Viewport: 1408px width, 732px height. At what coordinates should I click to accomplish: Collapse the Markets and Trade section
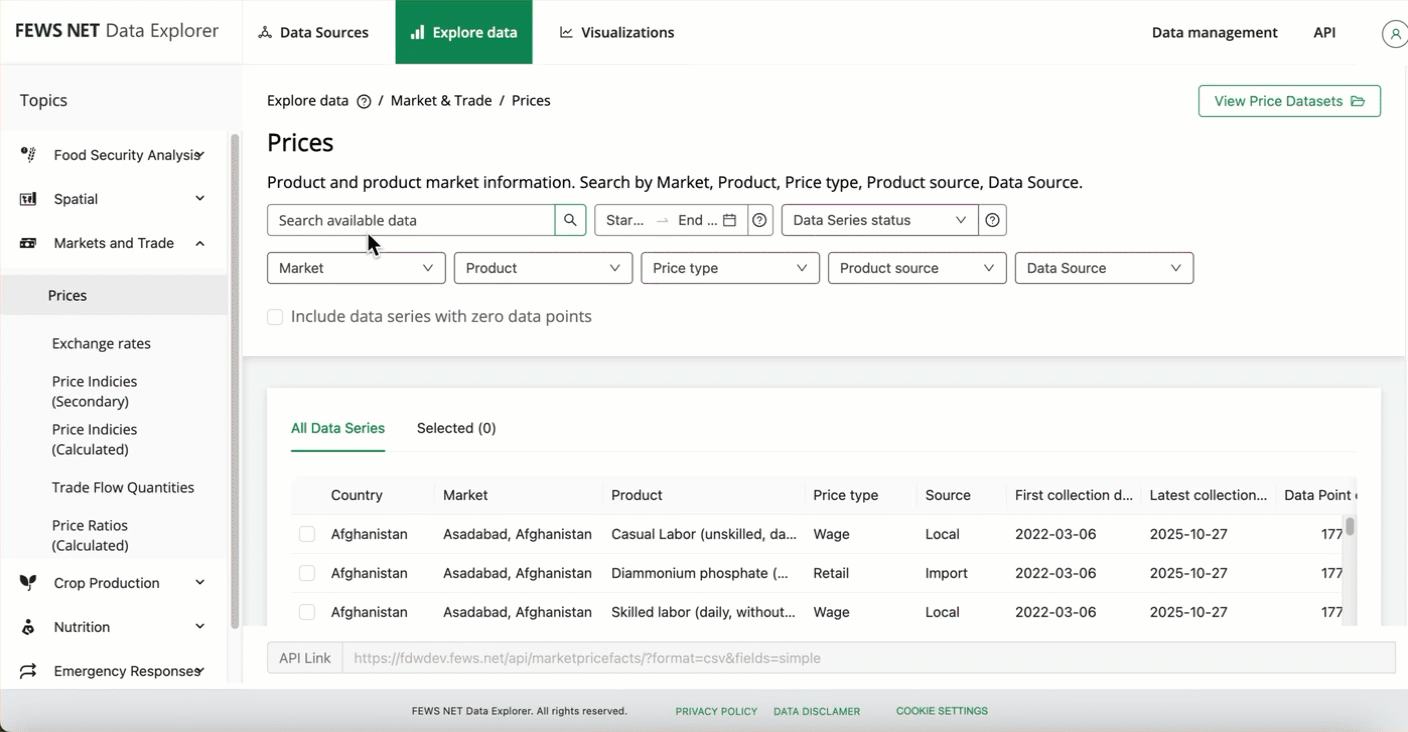[200, 243]
